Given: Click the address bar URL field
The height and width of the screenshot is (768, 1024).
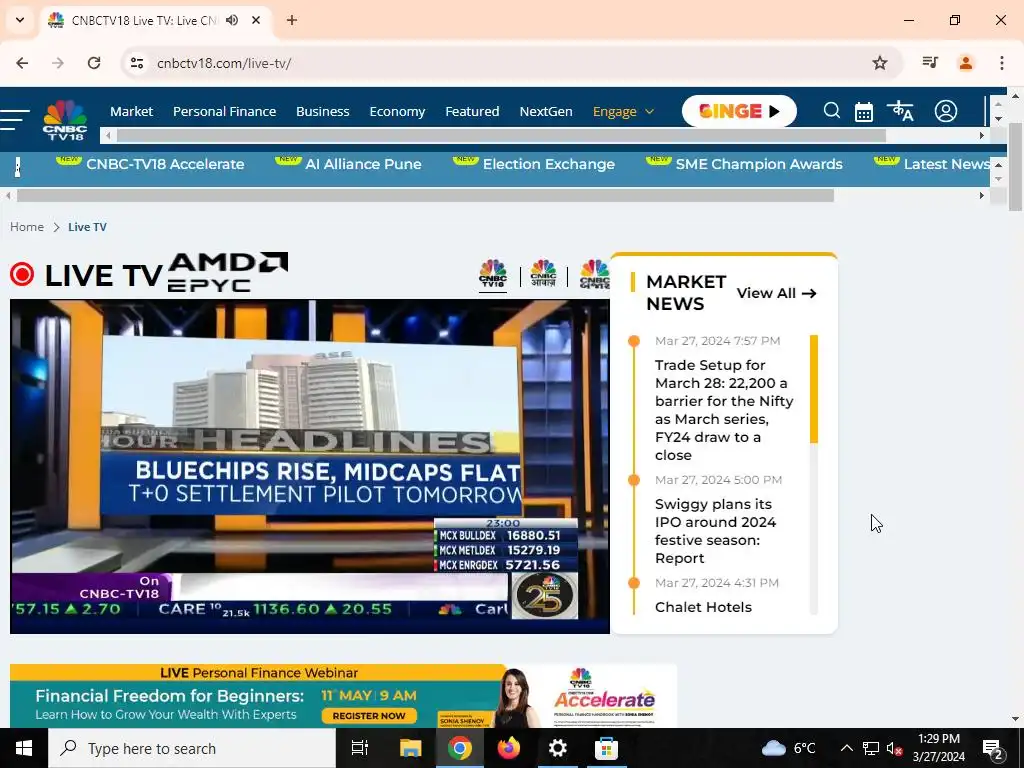Looking at the screenshot, I should [x=509, y=63].
